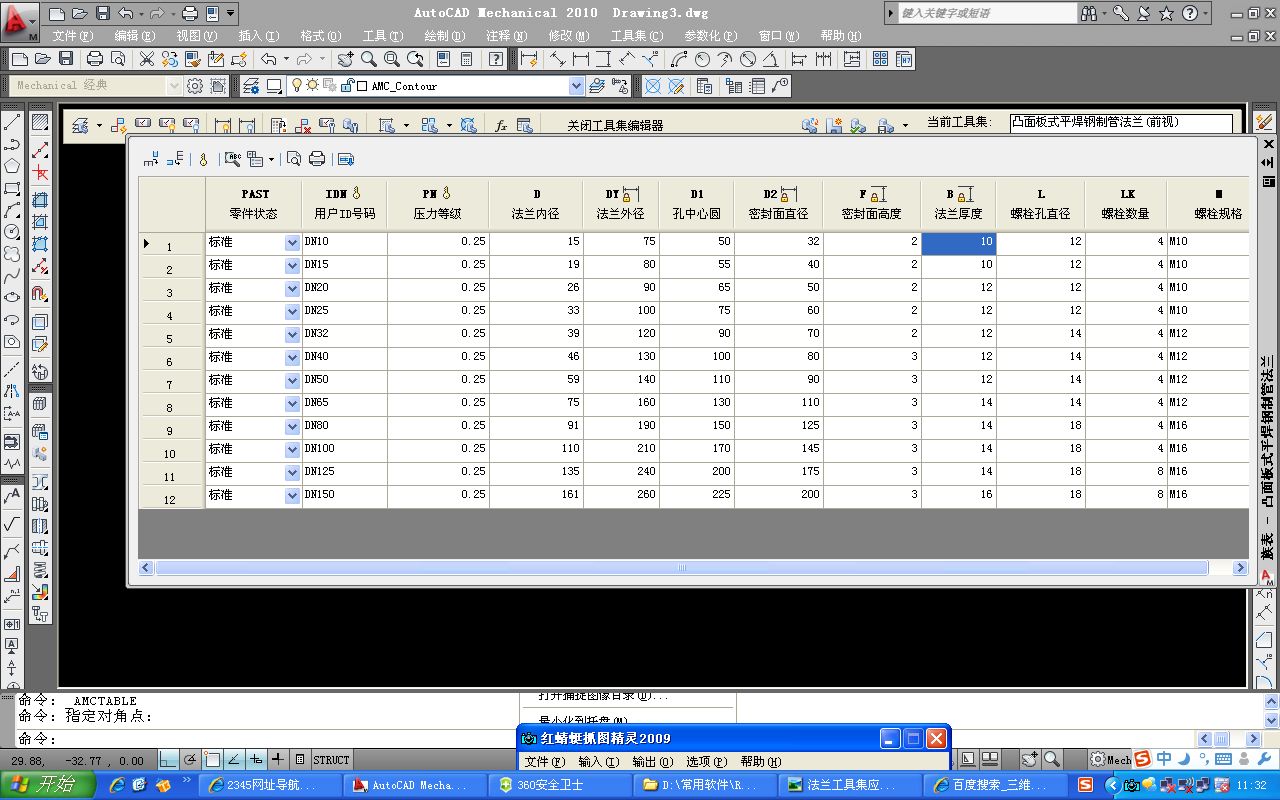Viewport: 1280px width, 800px height.
Task: Click the Plot printer icon in quick access toolbar
Action: (190, 14)
